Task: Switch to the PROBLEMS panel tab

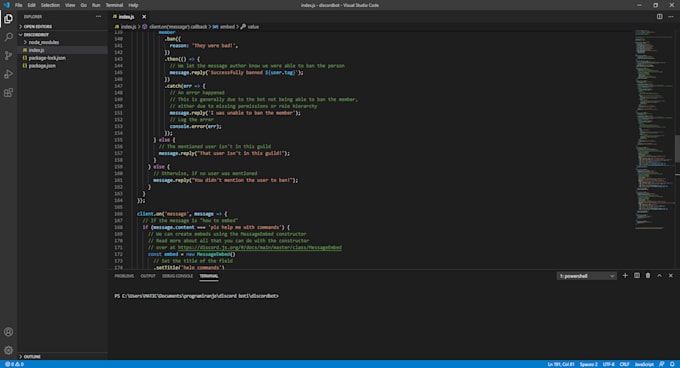Action: point(124,276)
